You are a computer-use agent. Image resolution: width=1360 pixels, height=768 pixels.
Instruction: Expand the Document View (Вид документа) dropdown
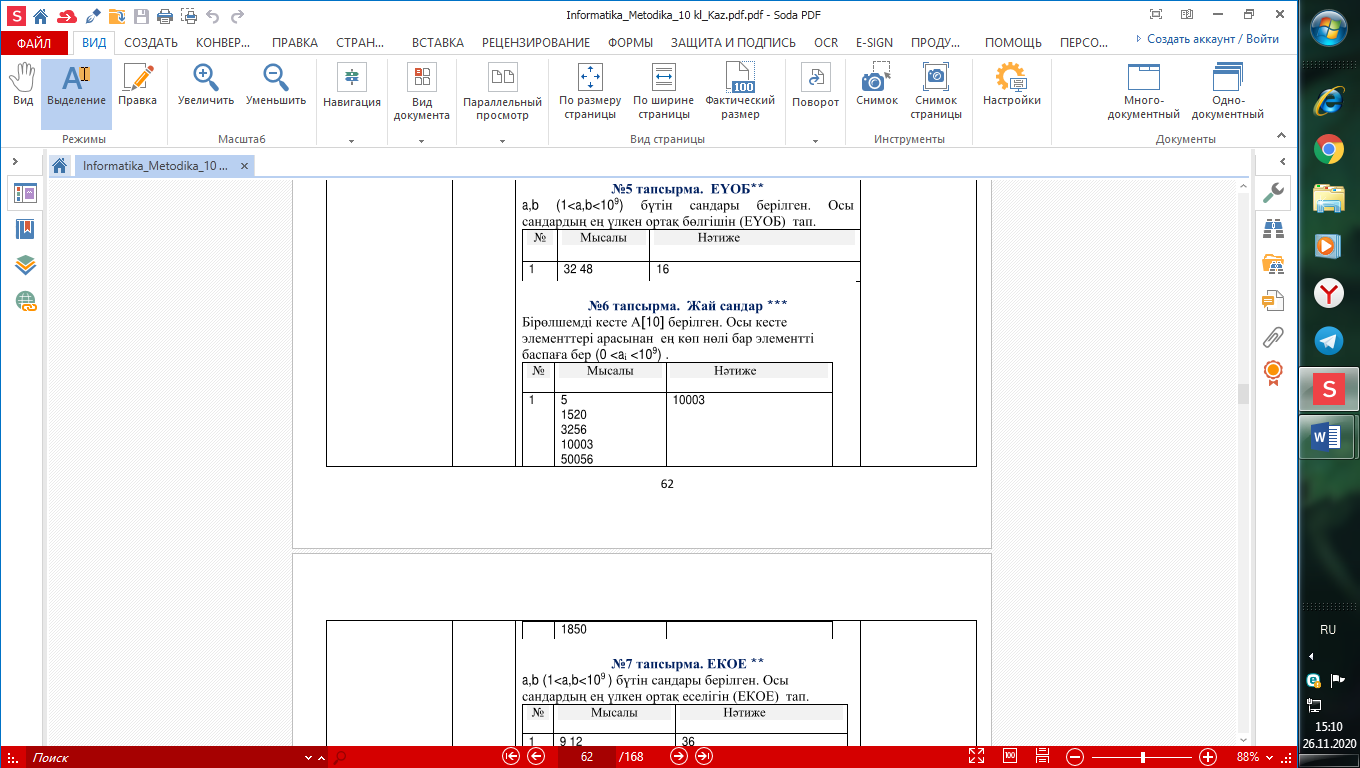point(422,141)
